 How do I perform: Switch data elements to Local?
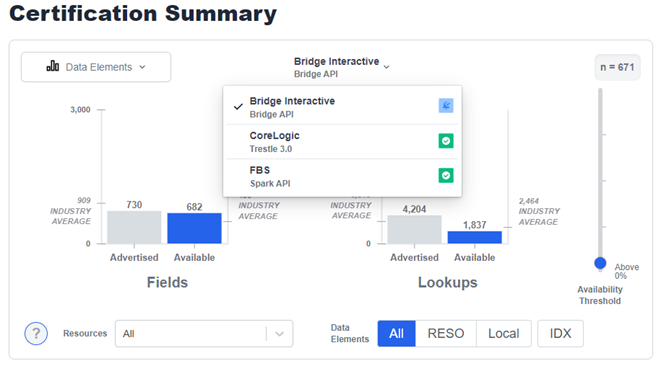pos(504,334)
